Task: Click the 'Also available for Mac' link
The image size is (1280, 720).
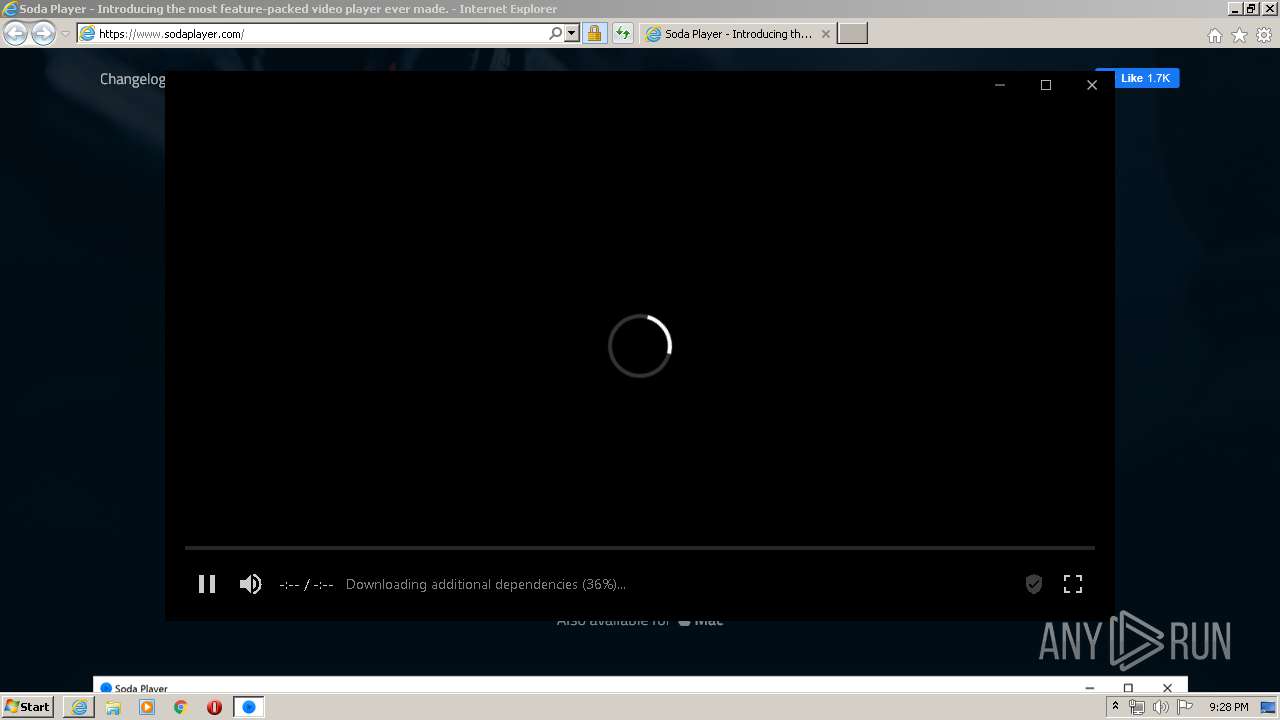Action: [640, 621]
